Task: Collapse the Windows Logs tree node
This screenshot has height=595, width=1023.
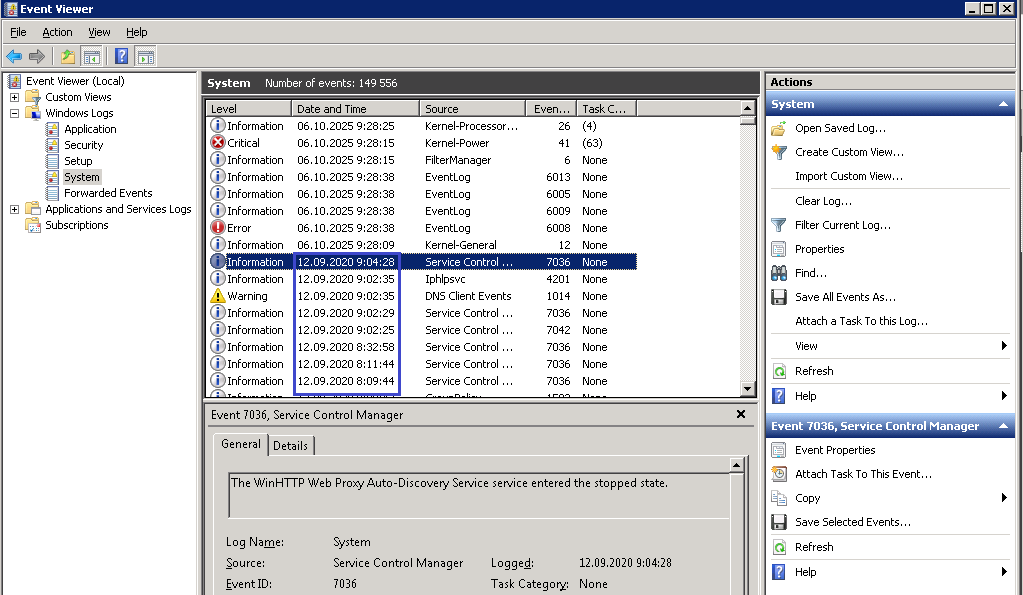Action: coord(16,112)
